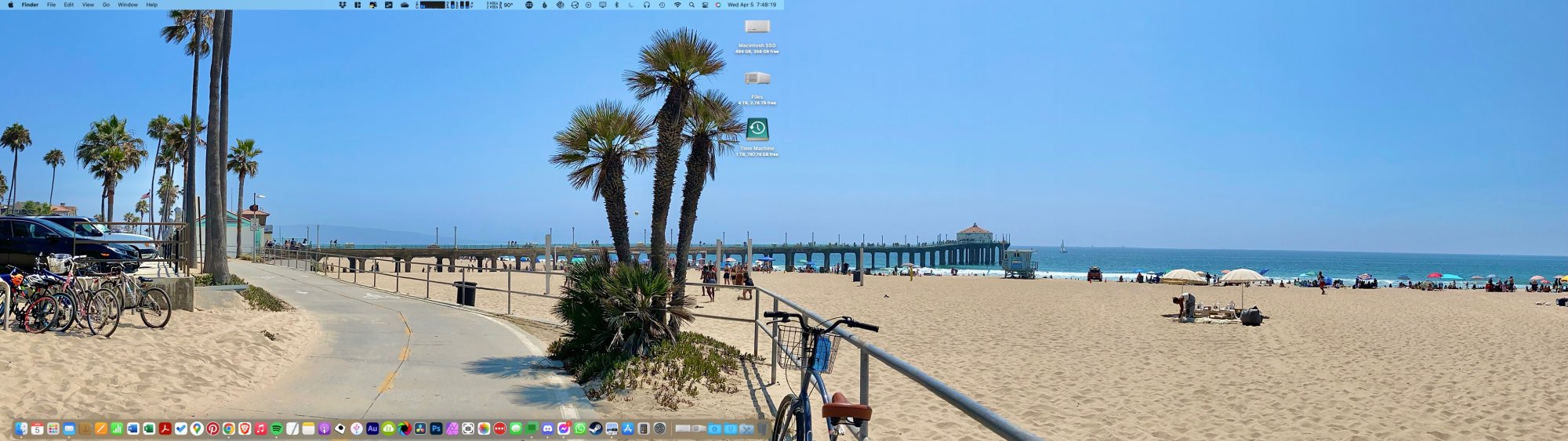Image resolution: width=1568 pixels, height=441 pixels.
Task: Open WhatsApp from the dock
Action: point(580,428)
